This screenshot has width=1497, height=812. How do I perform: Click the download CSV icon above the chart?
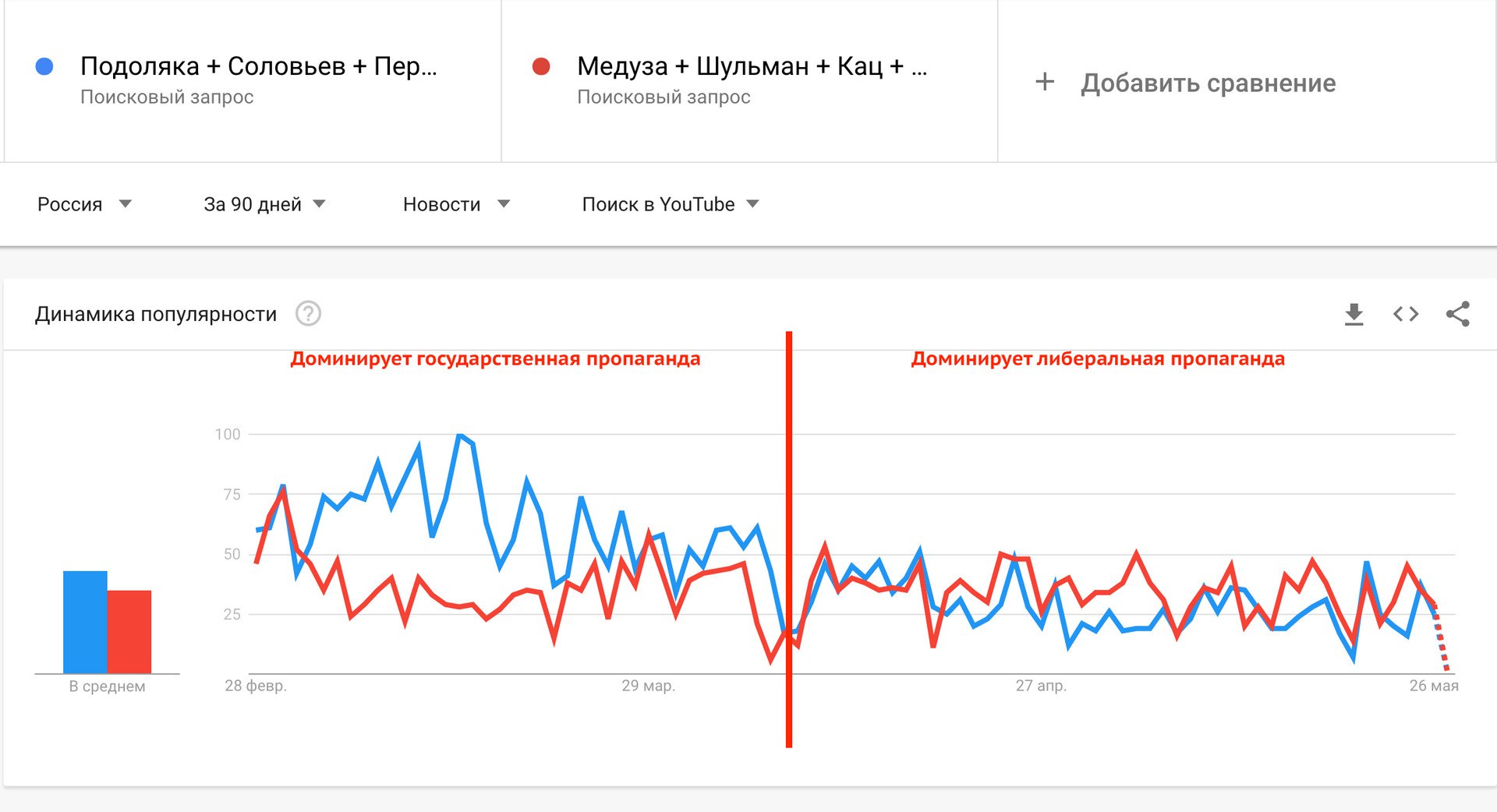[x=1354, y=314]
